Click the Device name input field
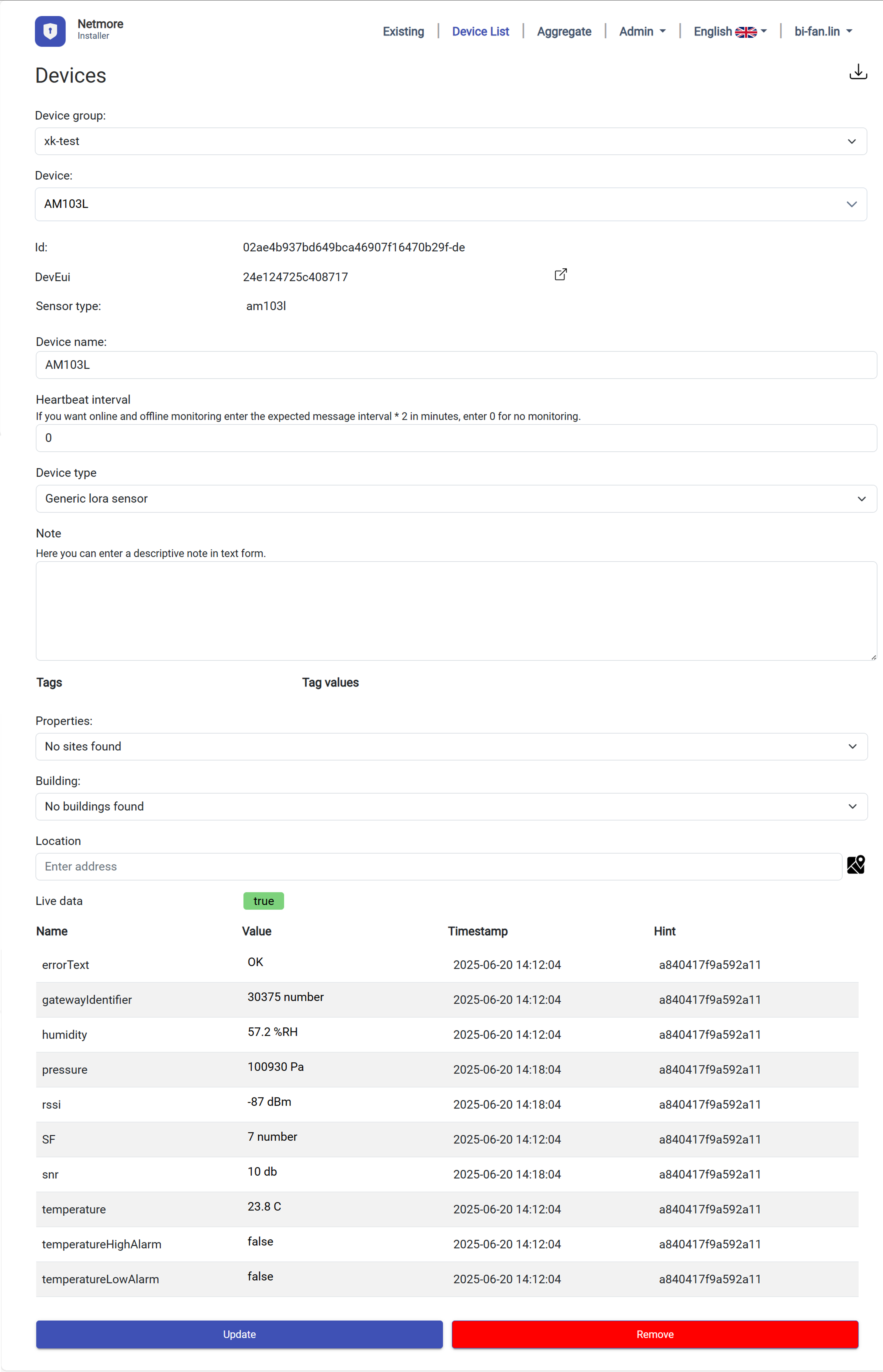This screenshot has width=883, height=1372. coord(456,365)
